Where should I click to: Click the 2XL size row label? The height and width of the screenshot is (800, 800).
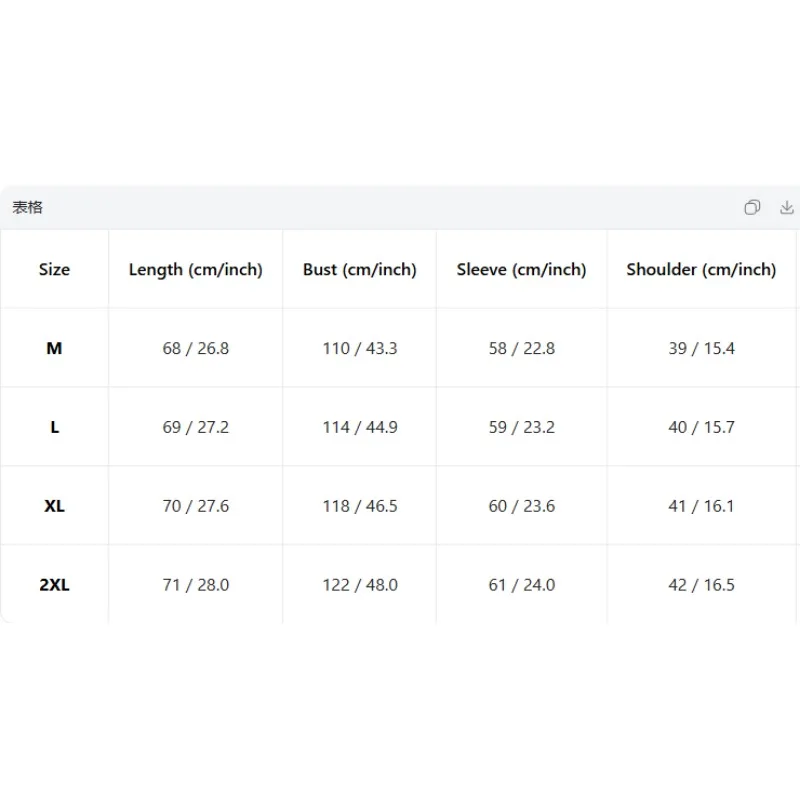tap(54, 585)
